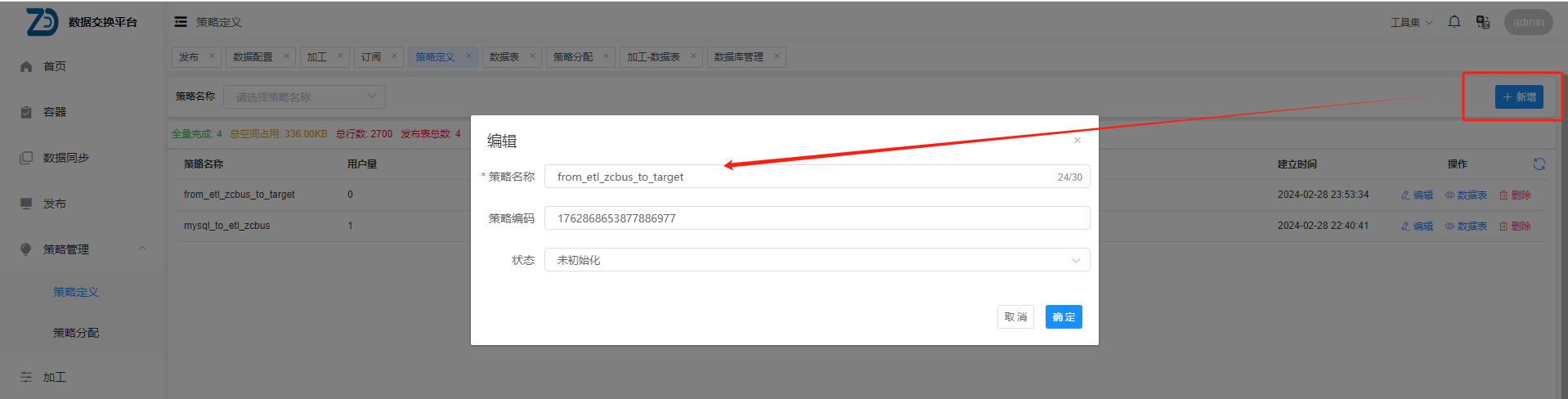Open the 容器 sidebar item

pos(54,112)
